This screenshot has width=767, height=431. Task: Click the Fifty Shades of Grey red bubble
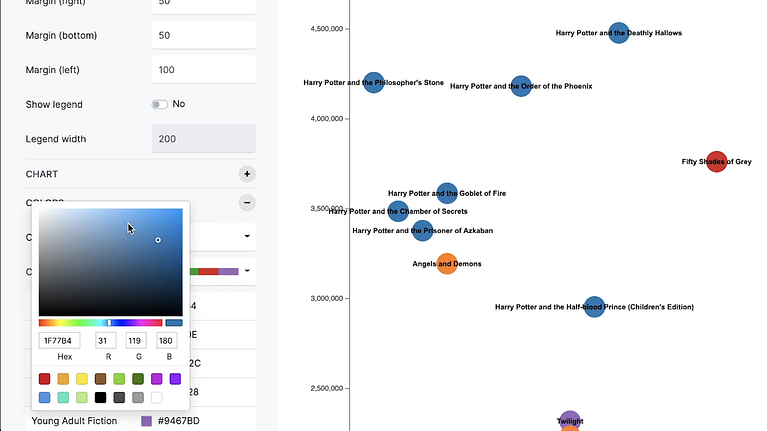click(x=716, y=161)
